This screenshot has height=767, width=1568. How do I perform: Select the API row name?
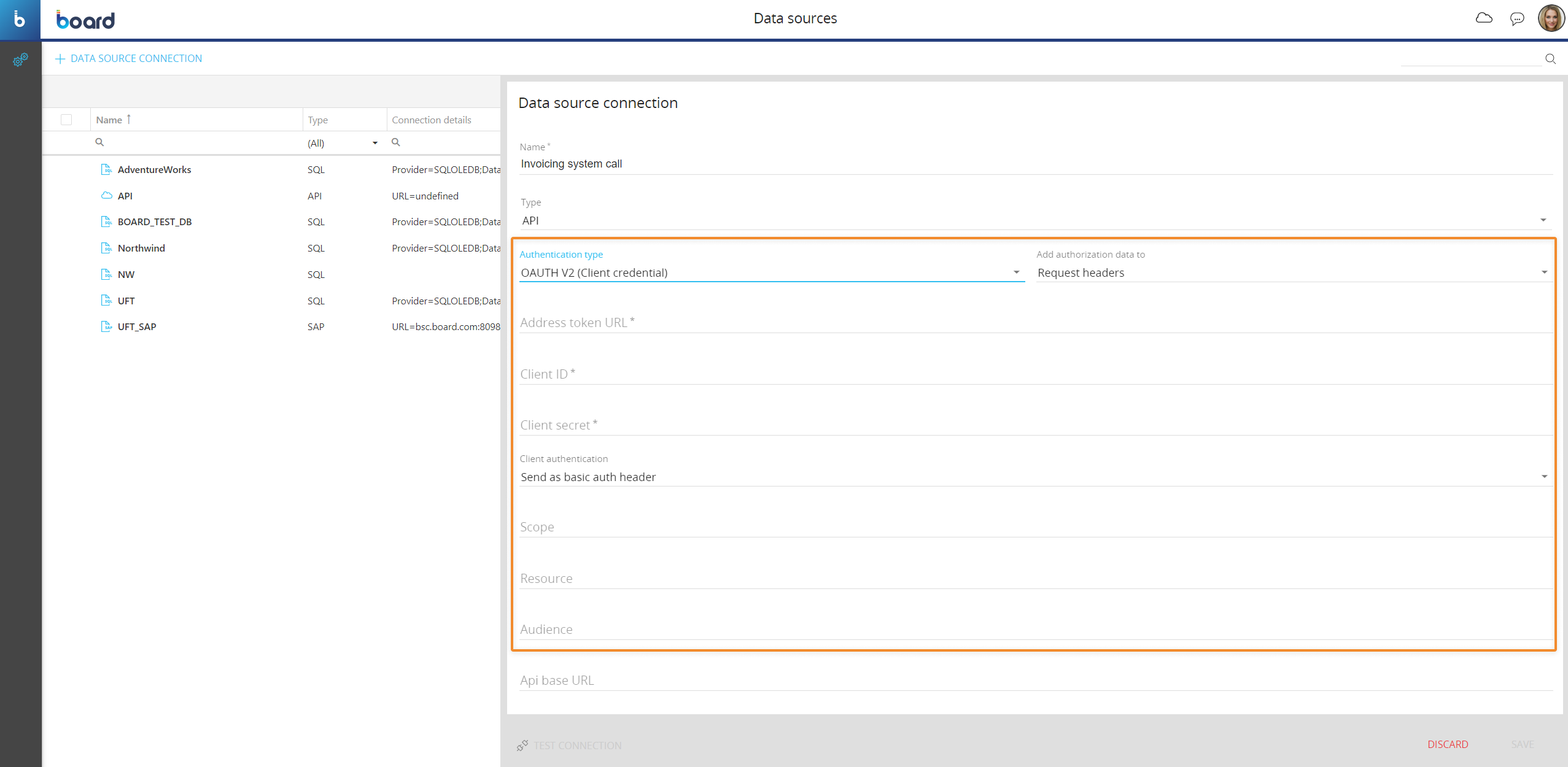click(125, 196)
